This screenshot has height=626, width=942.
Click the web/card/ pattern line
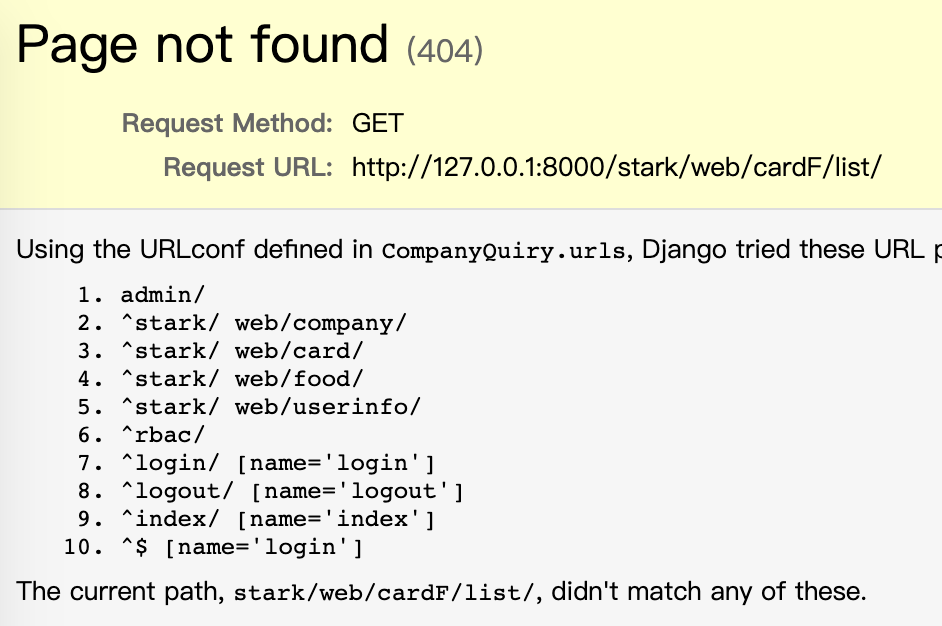(x=242, y=351)
